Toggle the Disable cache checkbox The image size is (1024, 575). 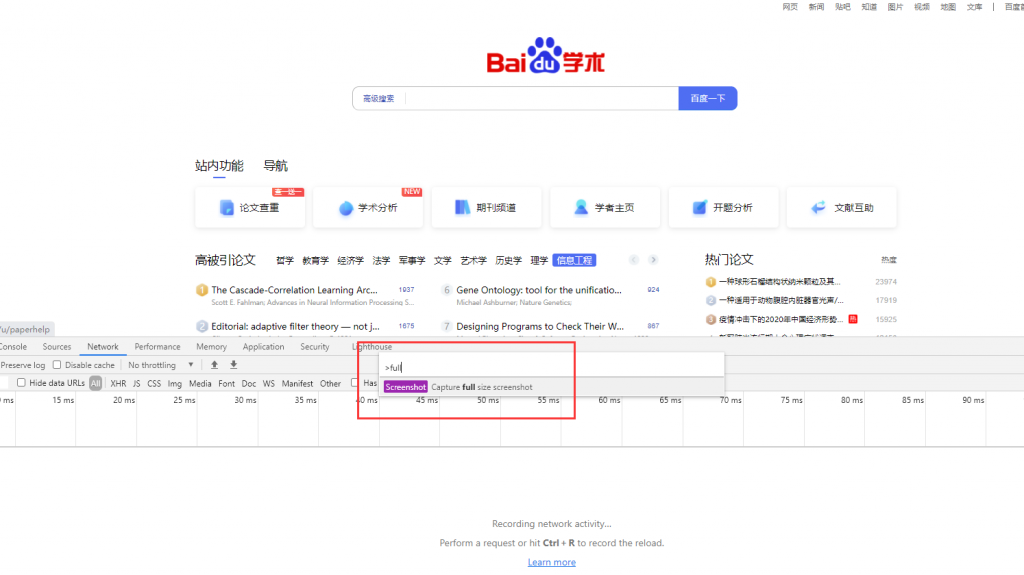(57, 365)
